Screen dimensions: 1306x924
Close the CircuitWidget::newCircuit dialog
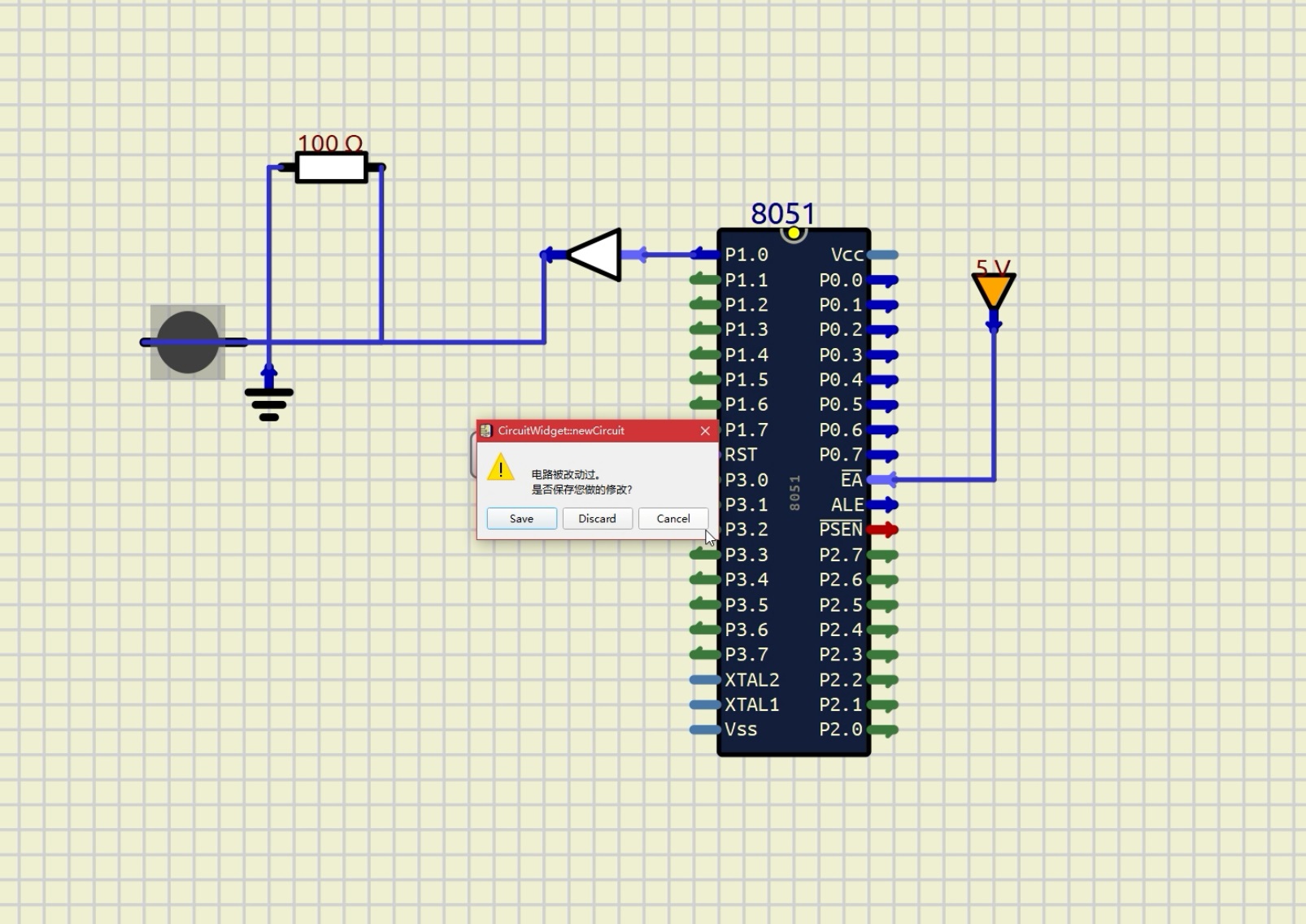pos(705,431)
